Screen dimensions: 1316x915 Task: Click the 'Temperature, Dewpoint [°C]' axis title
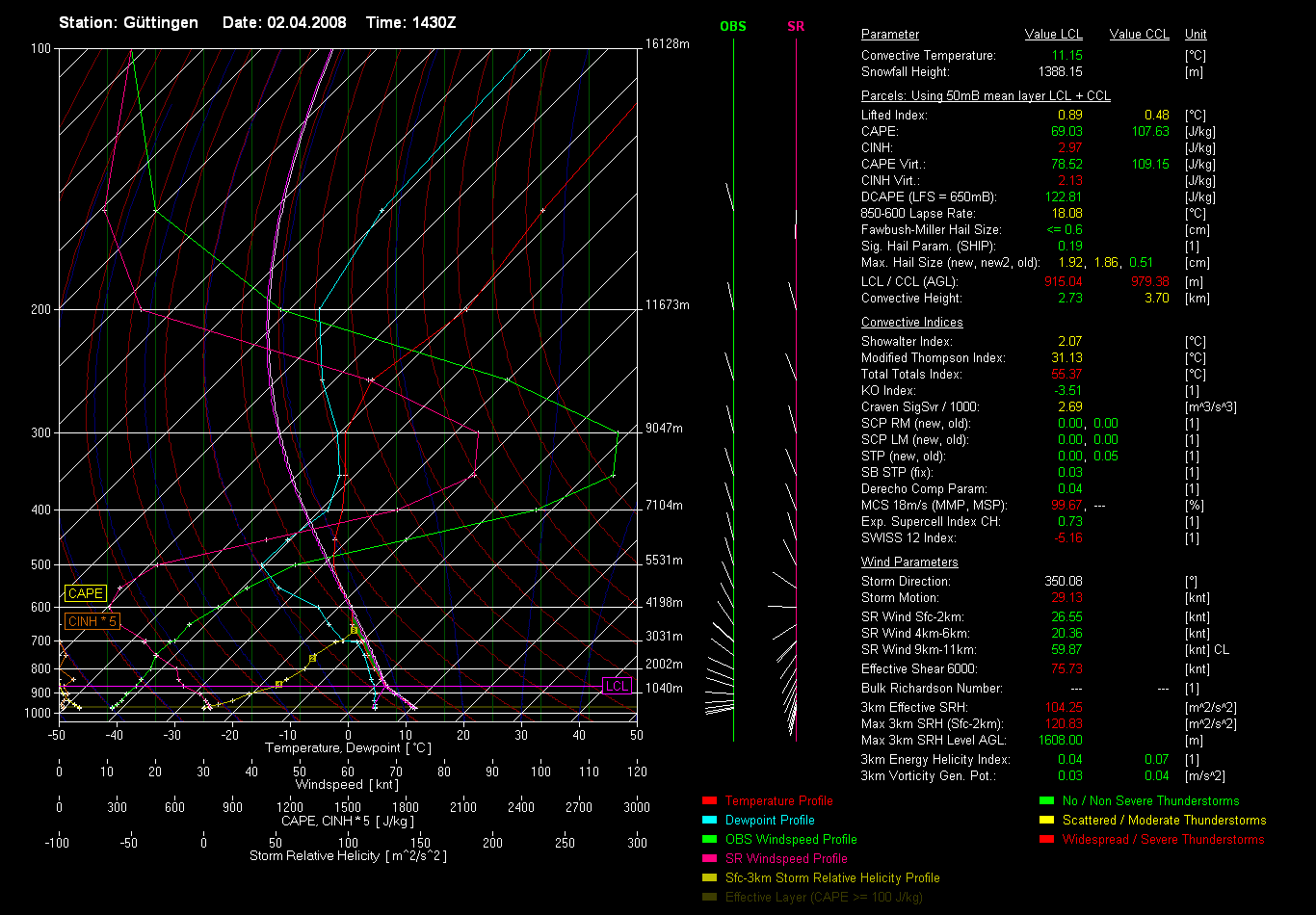(347, 748)
